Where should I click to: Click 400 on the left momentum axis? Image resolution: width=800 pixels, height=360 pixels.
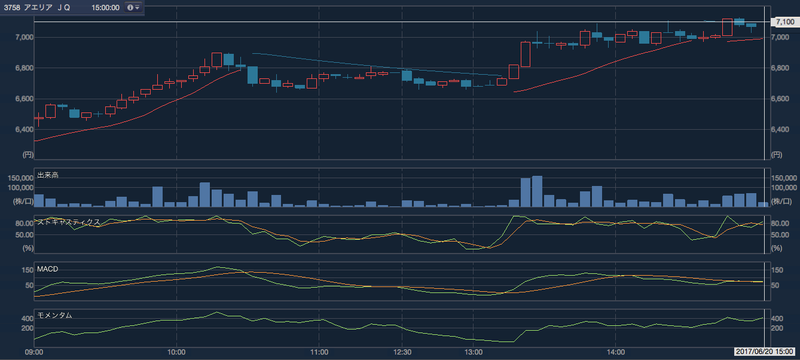coord(27,318)
